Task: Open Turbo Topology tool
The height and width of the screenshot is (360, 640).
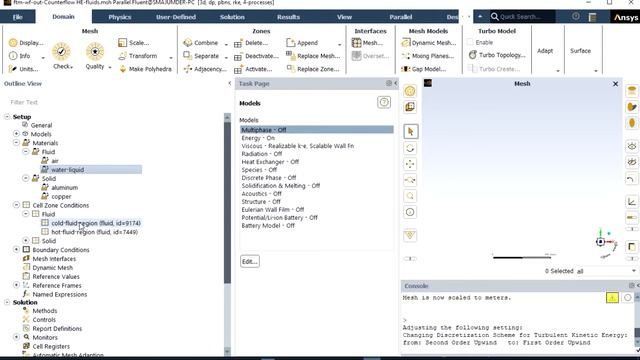Action: coord(497,55)
